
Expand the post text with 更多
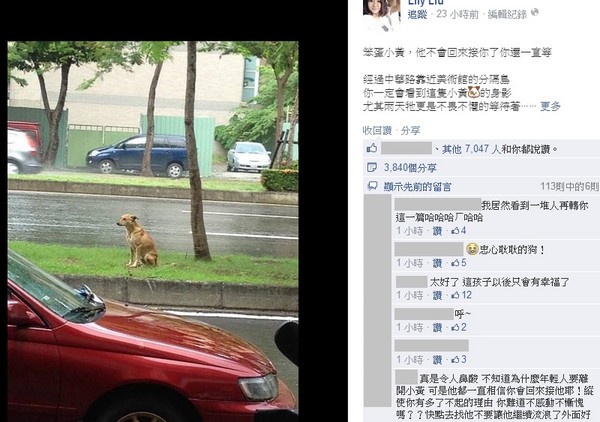coord(550,106)
